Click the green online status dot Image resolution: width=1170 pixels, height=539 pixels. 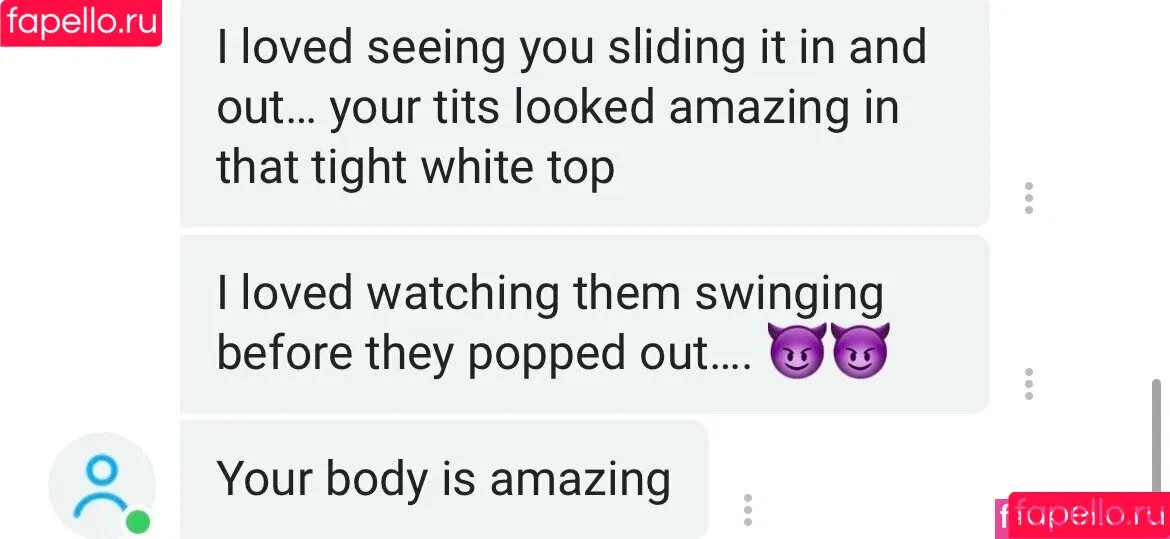pyautogui.click(x=137, y=521)
